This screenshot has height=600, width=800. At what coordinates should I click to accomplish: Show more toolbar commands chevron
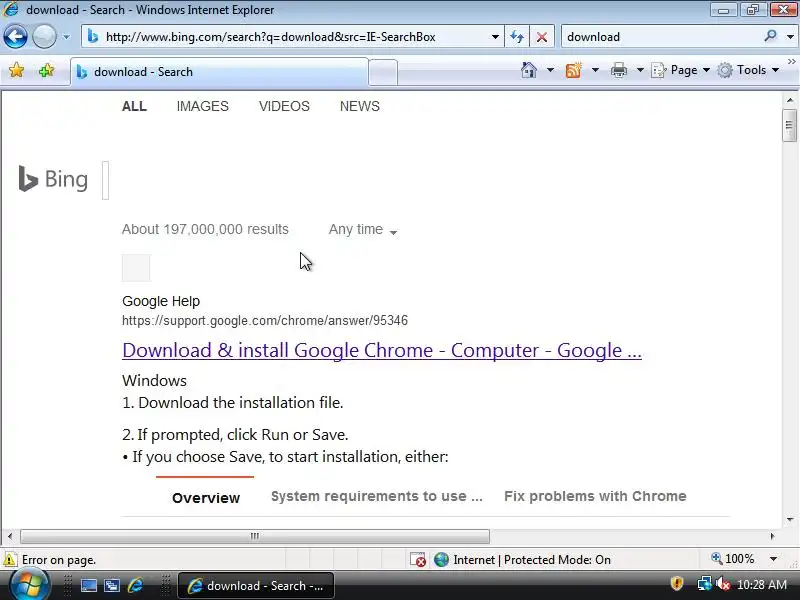point(791,61)
